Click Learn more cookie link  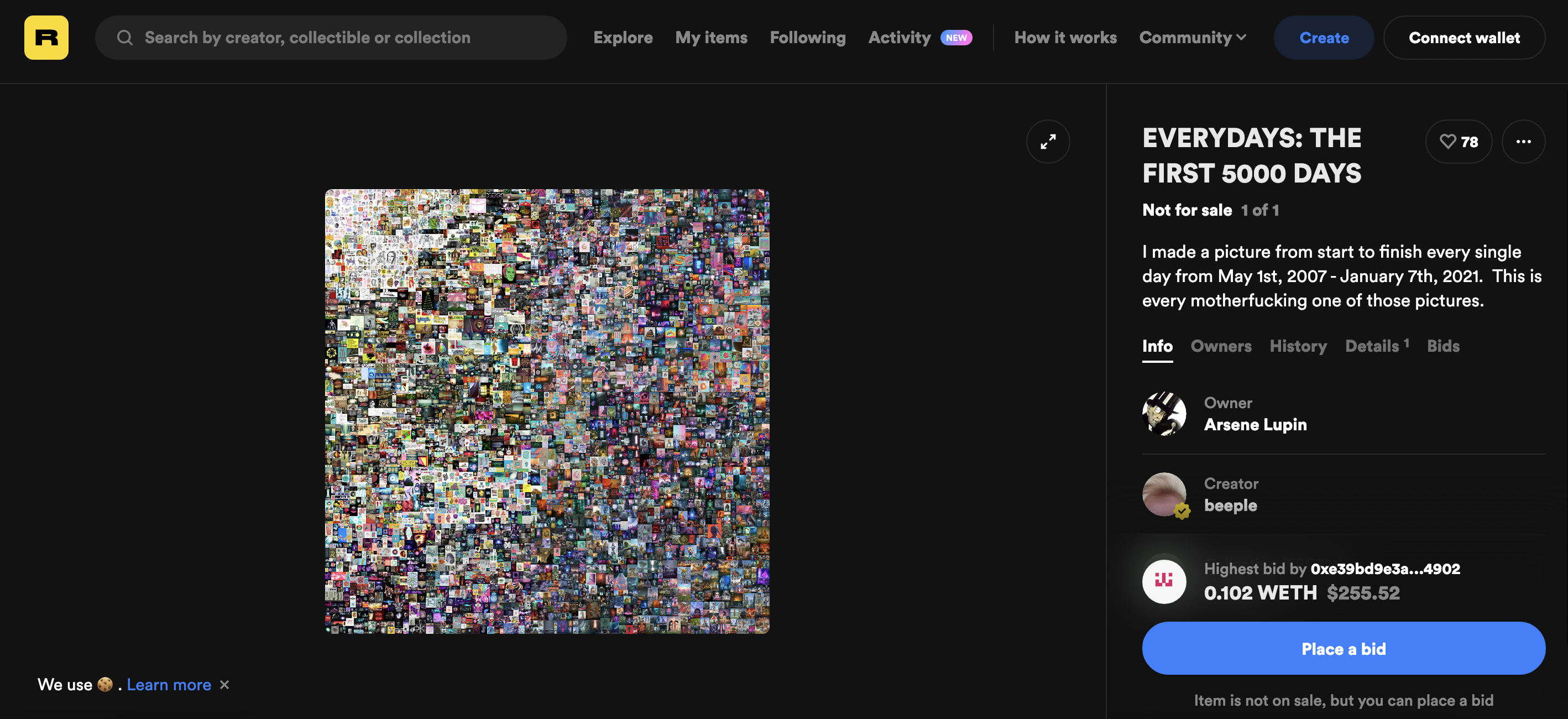pyautogui.click(x=168, y=685)
